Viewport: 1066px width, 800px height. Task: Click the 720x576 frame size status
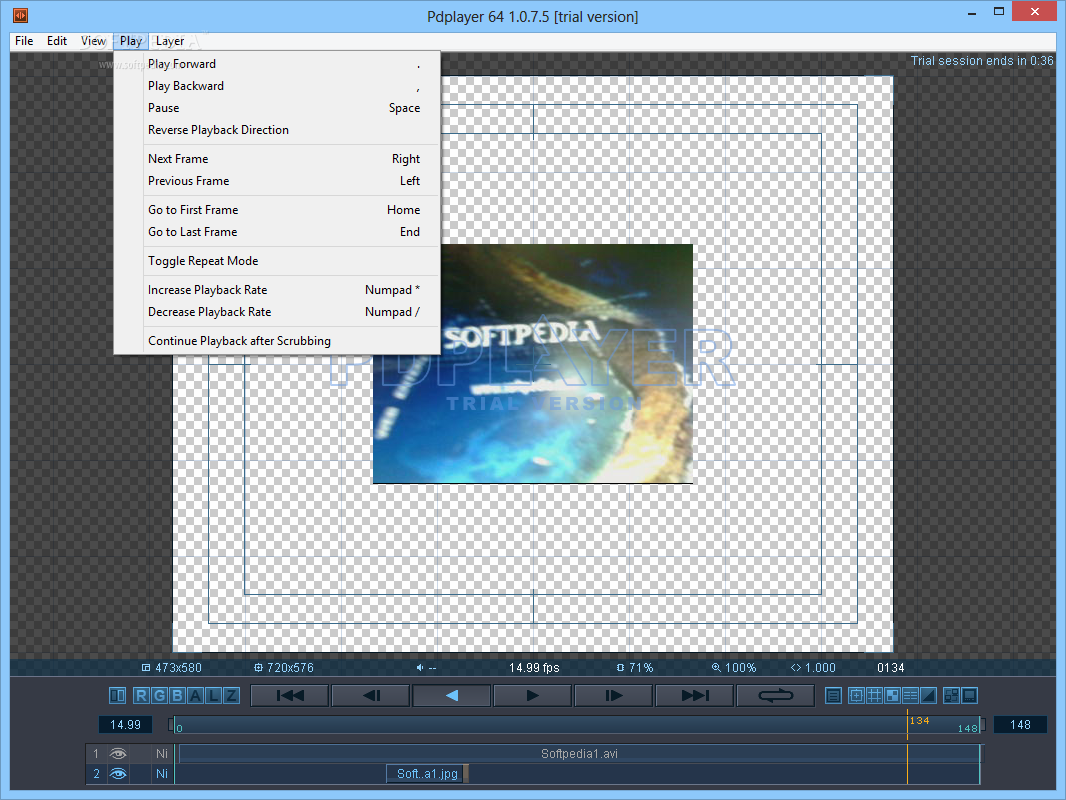(x=283, y=668)
